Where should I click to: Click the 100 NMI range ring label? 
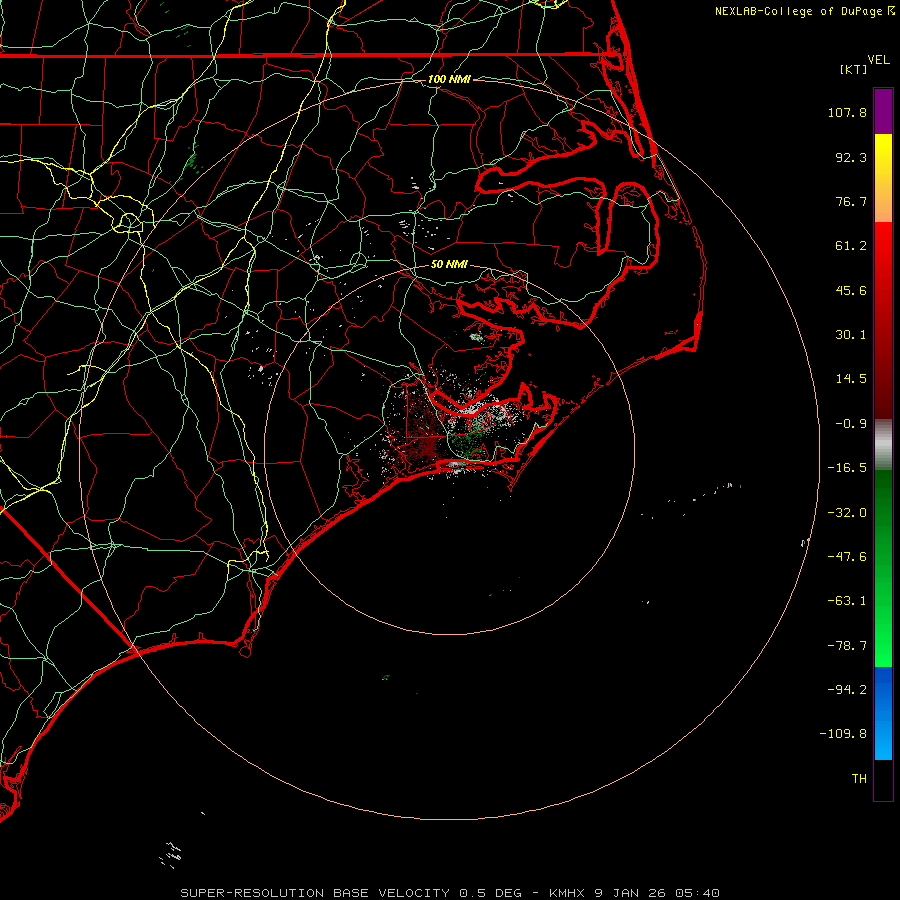[449, 79]
